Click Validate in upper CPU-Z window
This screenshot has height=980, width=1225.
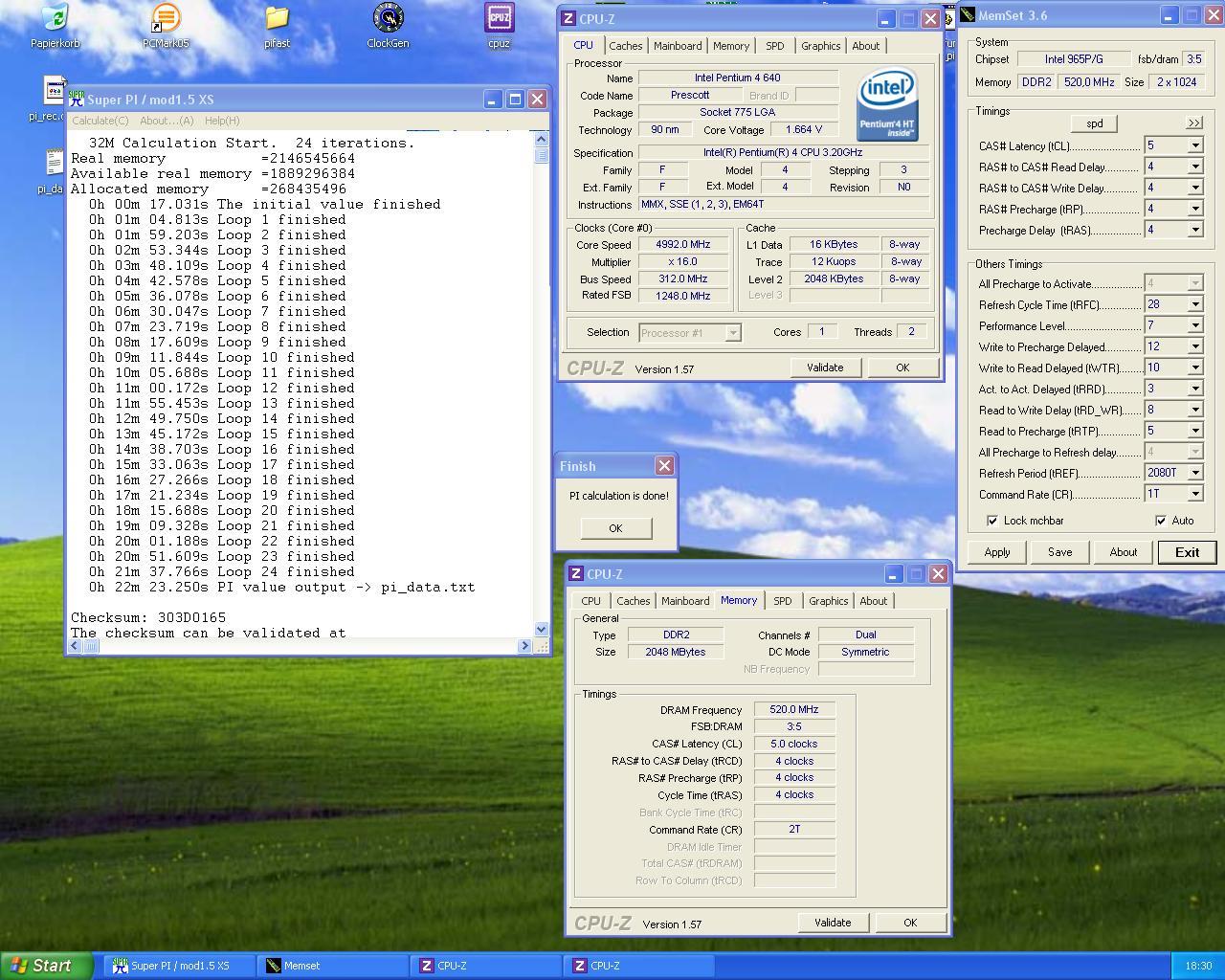pos(825,367)
